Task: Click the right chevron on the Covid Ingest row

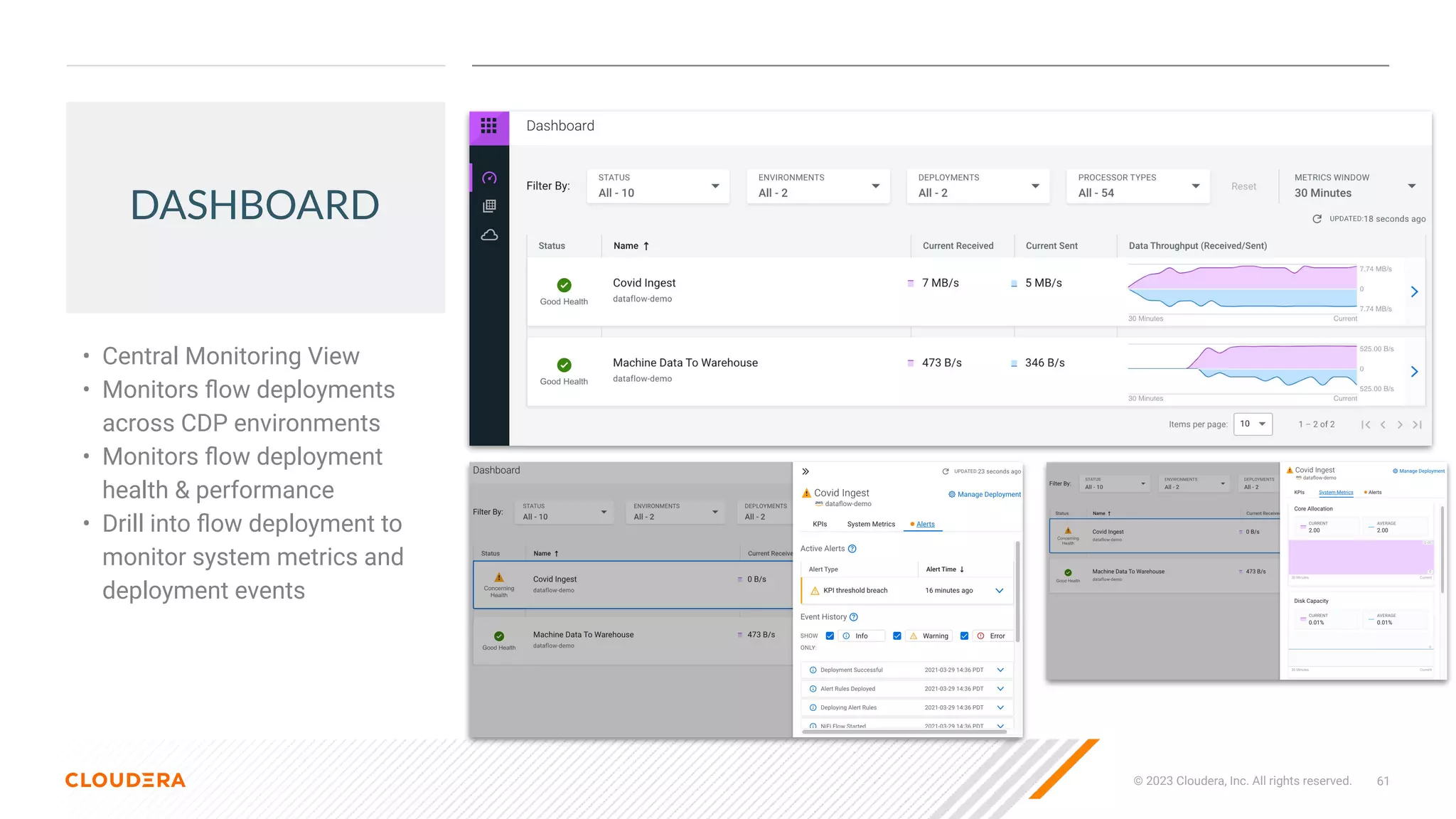Action: point(1414,291)
